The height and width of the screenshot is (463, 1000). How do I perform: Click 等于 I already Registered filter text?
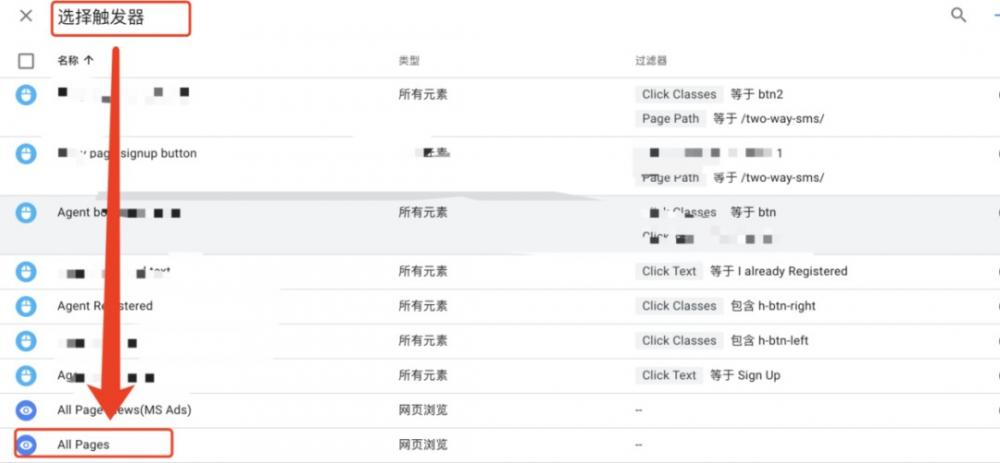tap(779, 271)
